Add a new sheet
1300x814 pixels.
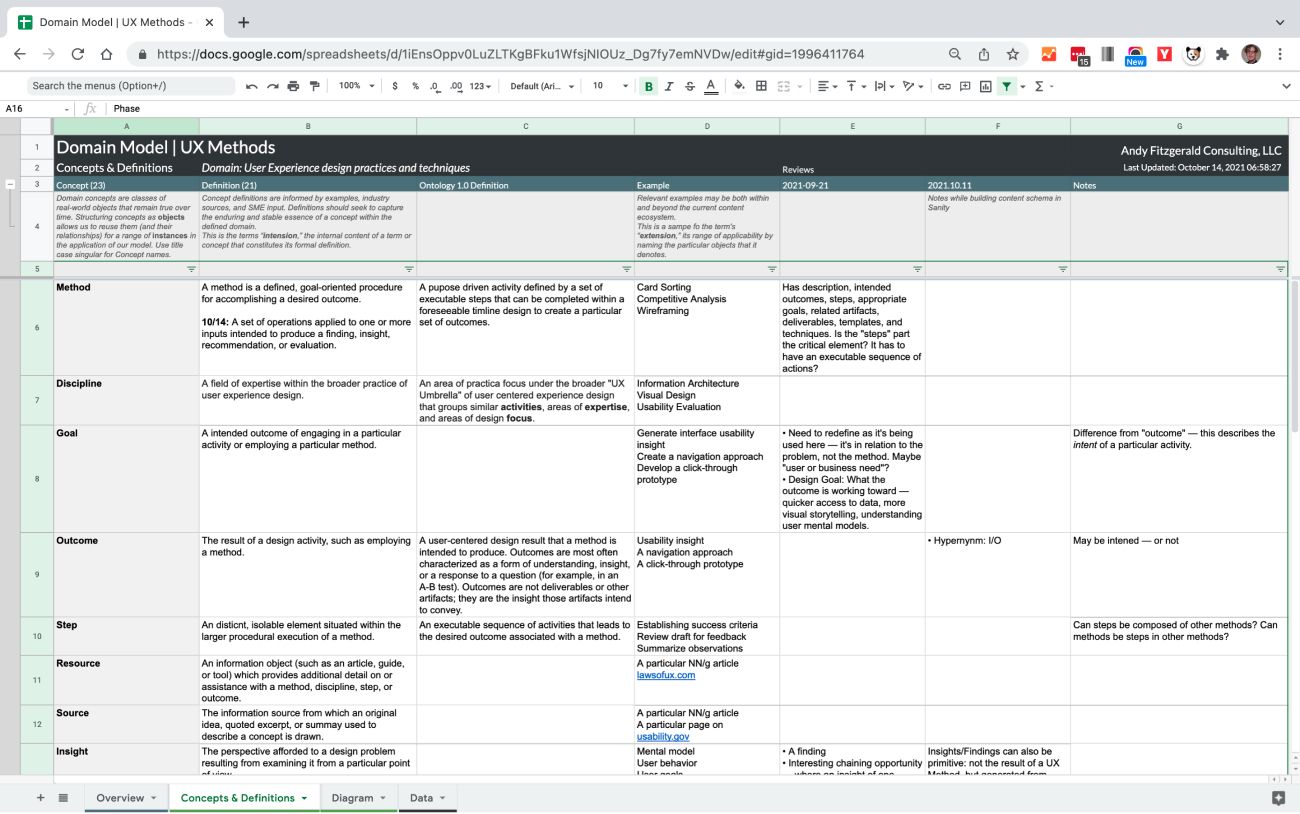coord(41,798)
